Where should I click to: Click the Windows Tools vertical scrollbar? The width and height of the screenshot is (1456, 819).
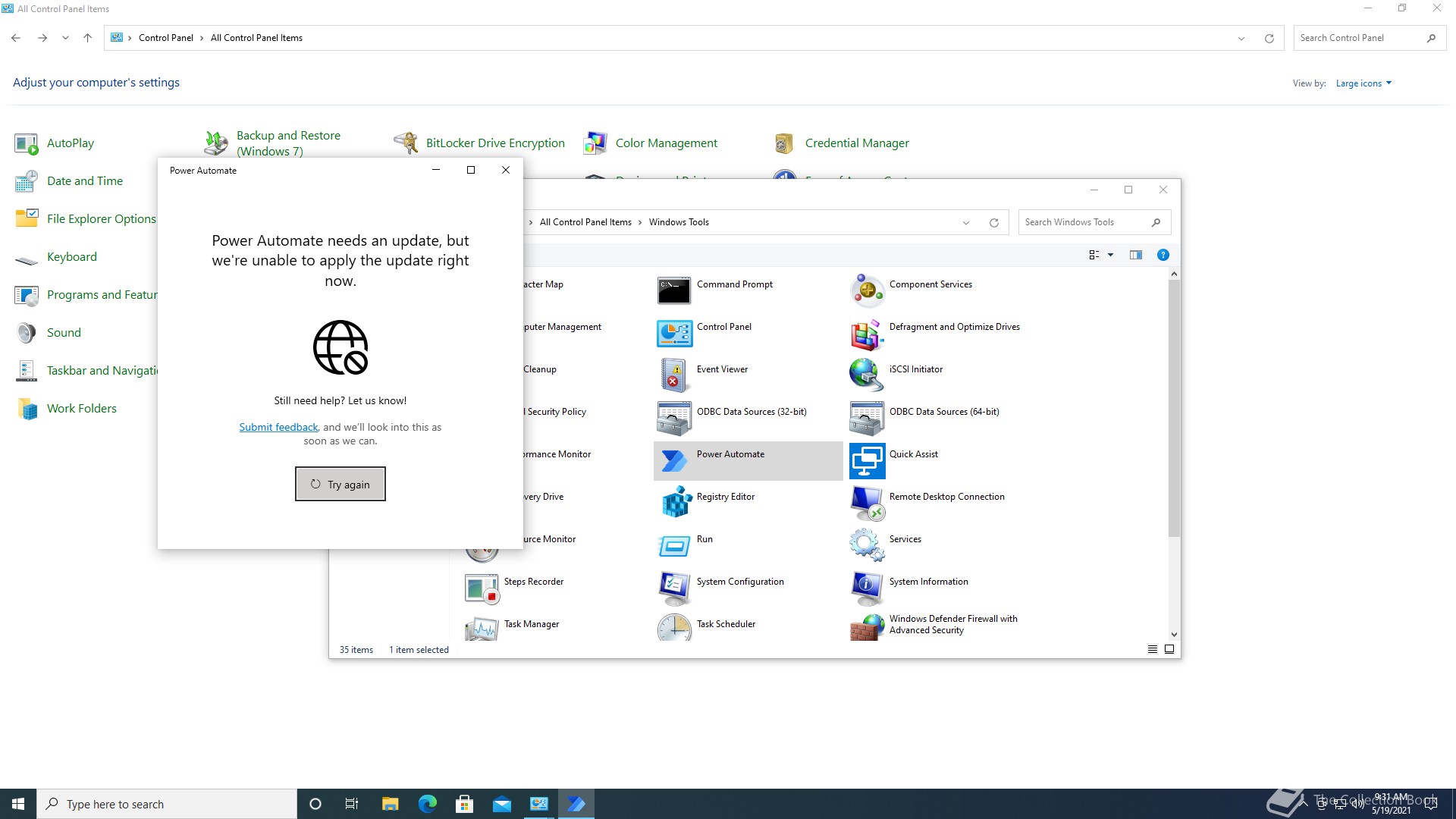(x=1174, y=408)
